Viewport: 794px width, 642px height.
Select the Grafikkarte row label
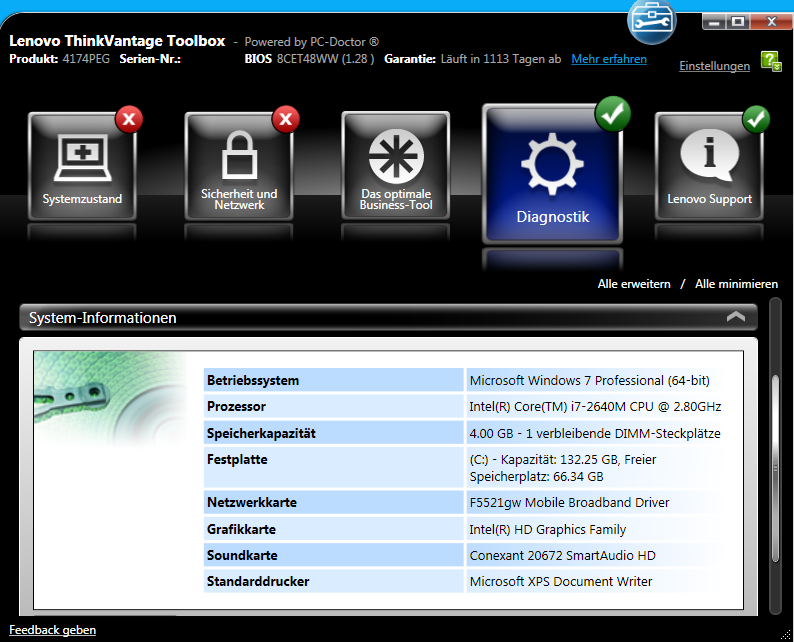tap(241, 529)
